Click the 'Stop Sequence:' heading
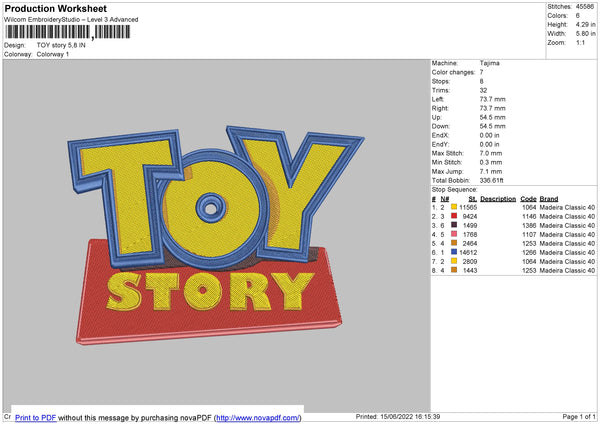This screenshot has height=424, width=600. (455, 190)
